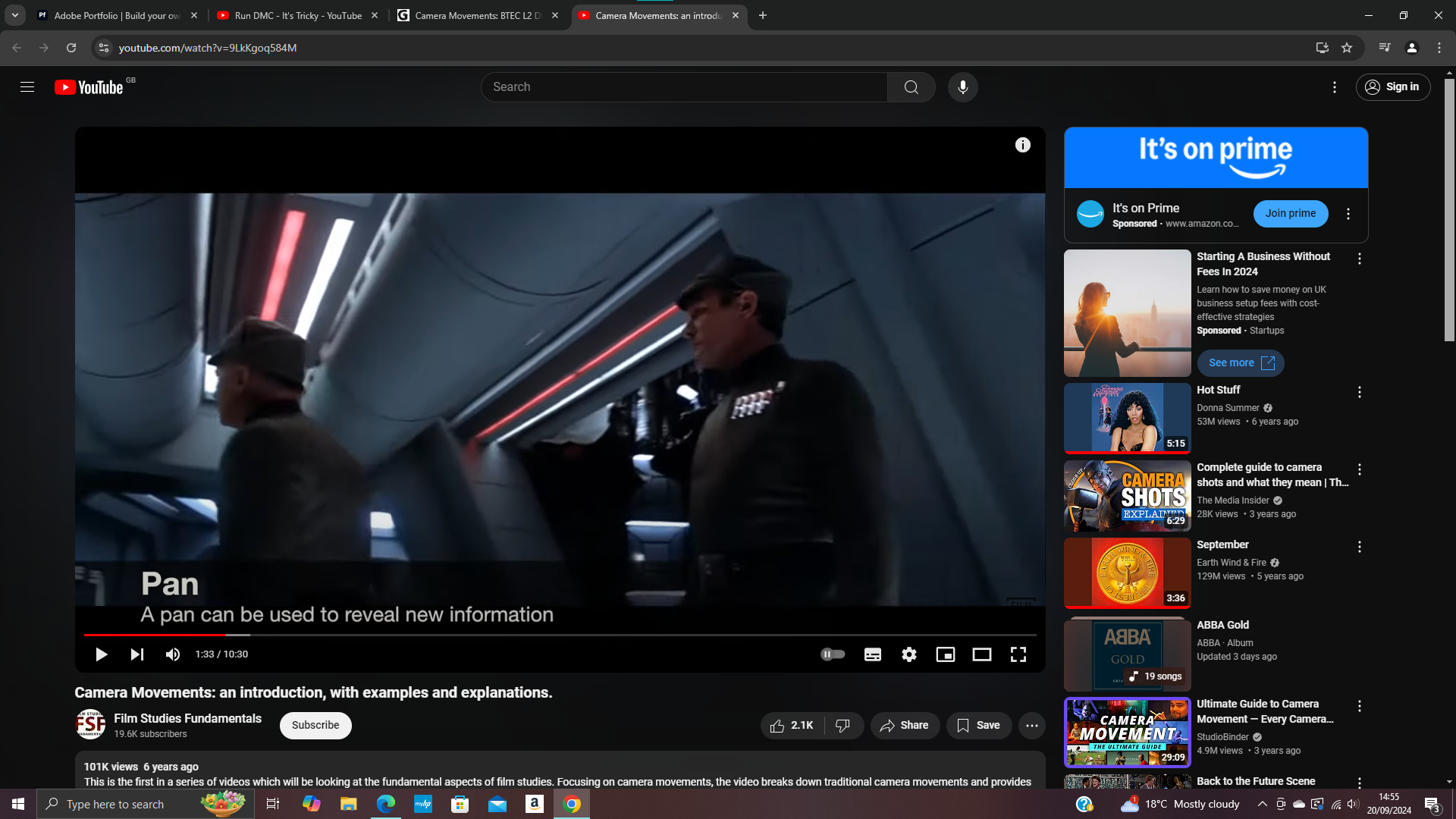Skip to the next video
Image resolution: width=1456 pixels, height=819 pixels.
pyautogui.click(x=137, y=654)
